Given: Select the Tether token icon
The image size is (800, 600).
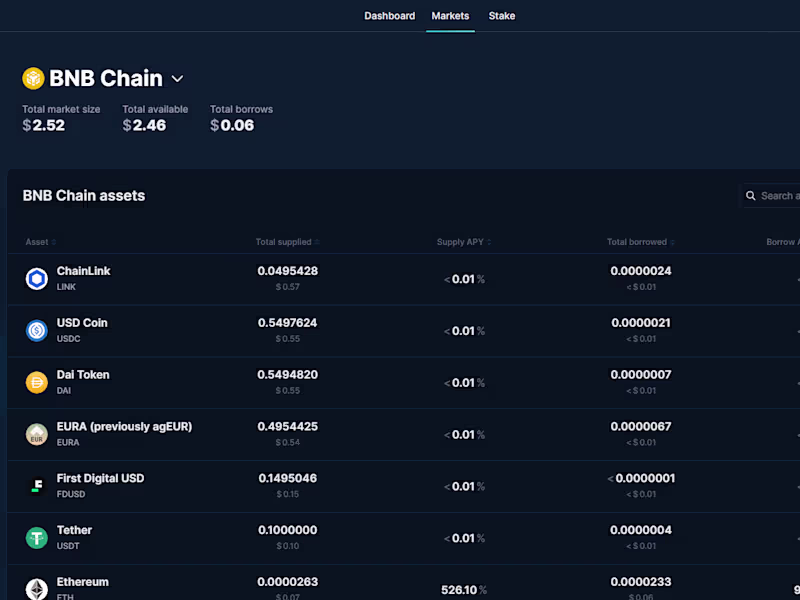Looking at the screenshot, I should (37, 538).
